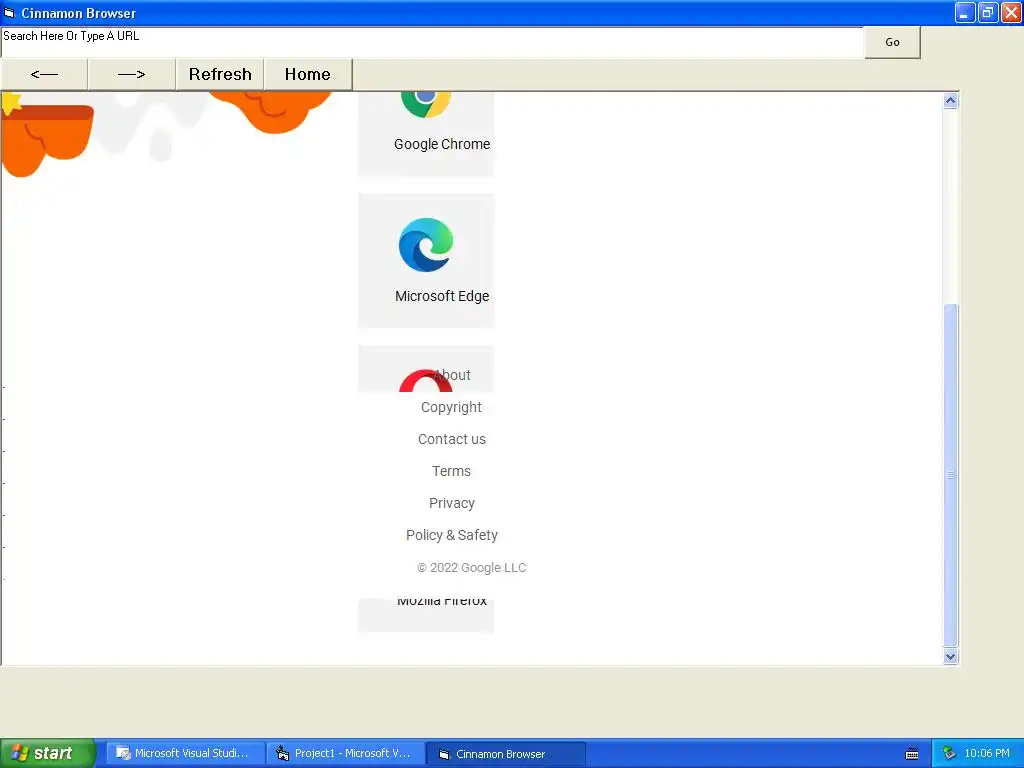This screenshot has height=768, width=1024.
Task: Click the Cinnamon Browser title bar icon
Action: click(9, 12)
